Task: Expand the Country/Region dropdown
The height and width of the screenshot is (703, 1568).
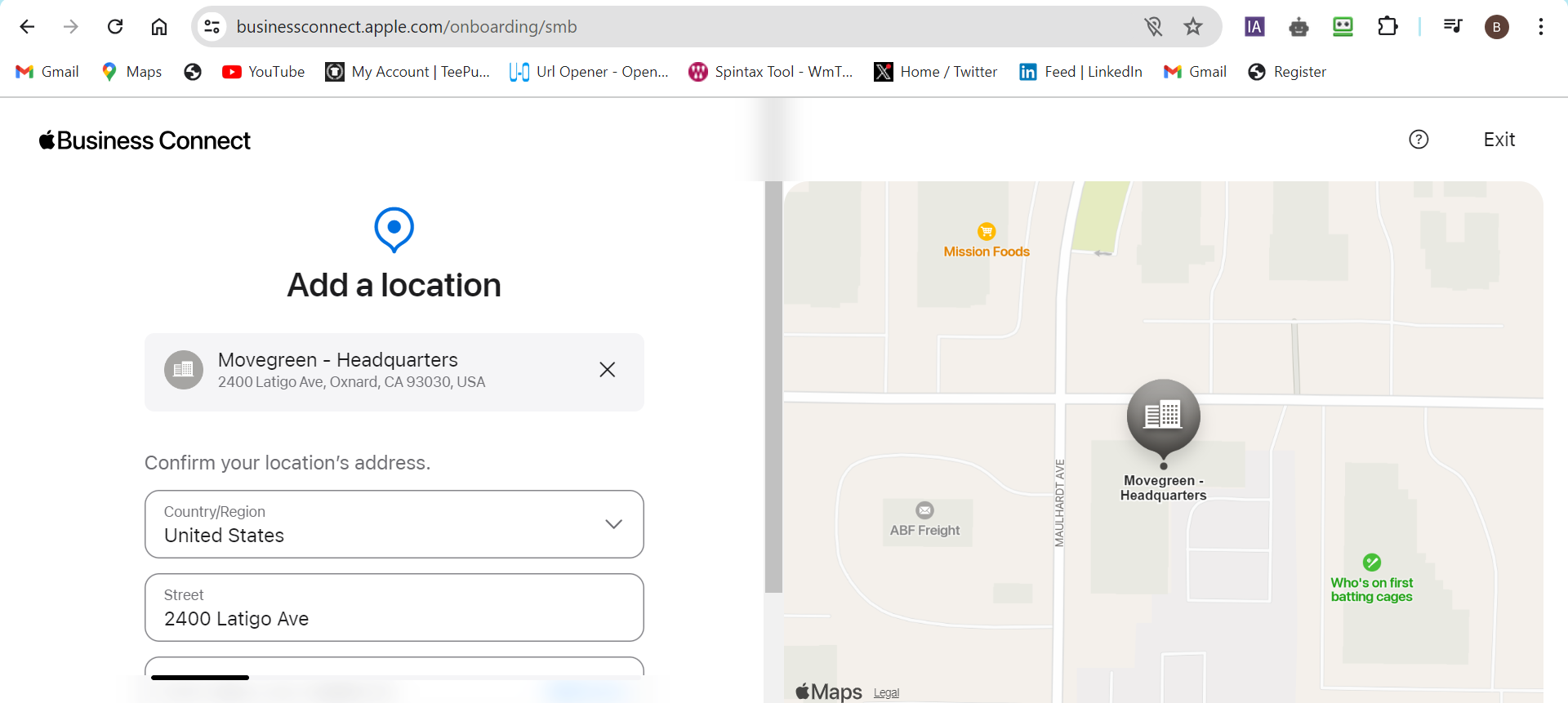Action: (394, 524)
